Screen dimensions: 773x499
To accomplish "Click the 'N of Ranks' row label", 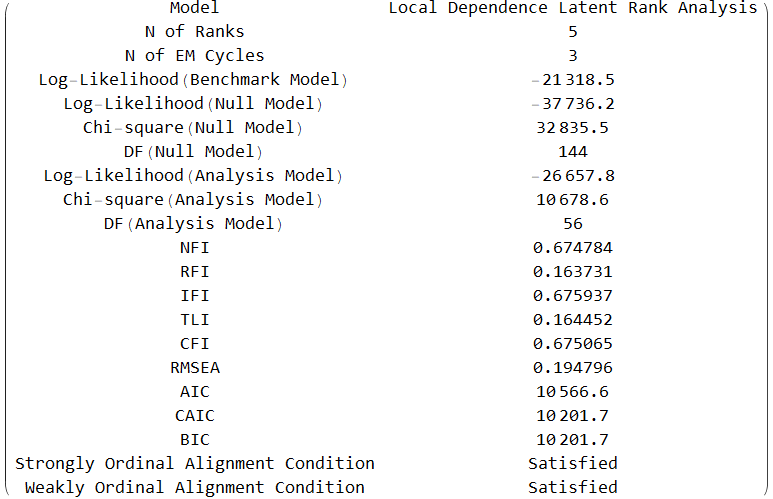I will point(194,32).
